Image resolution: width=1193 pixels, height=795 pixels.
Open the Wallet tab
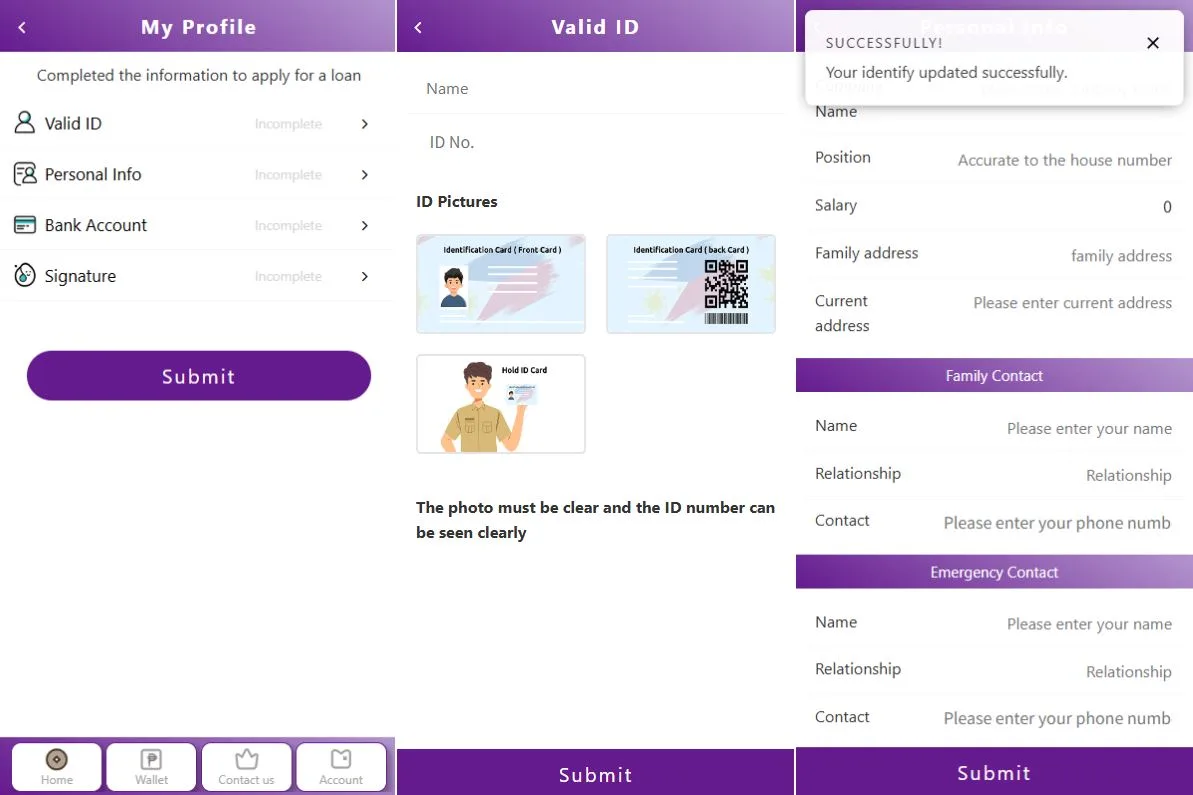tap(151, 767)
